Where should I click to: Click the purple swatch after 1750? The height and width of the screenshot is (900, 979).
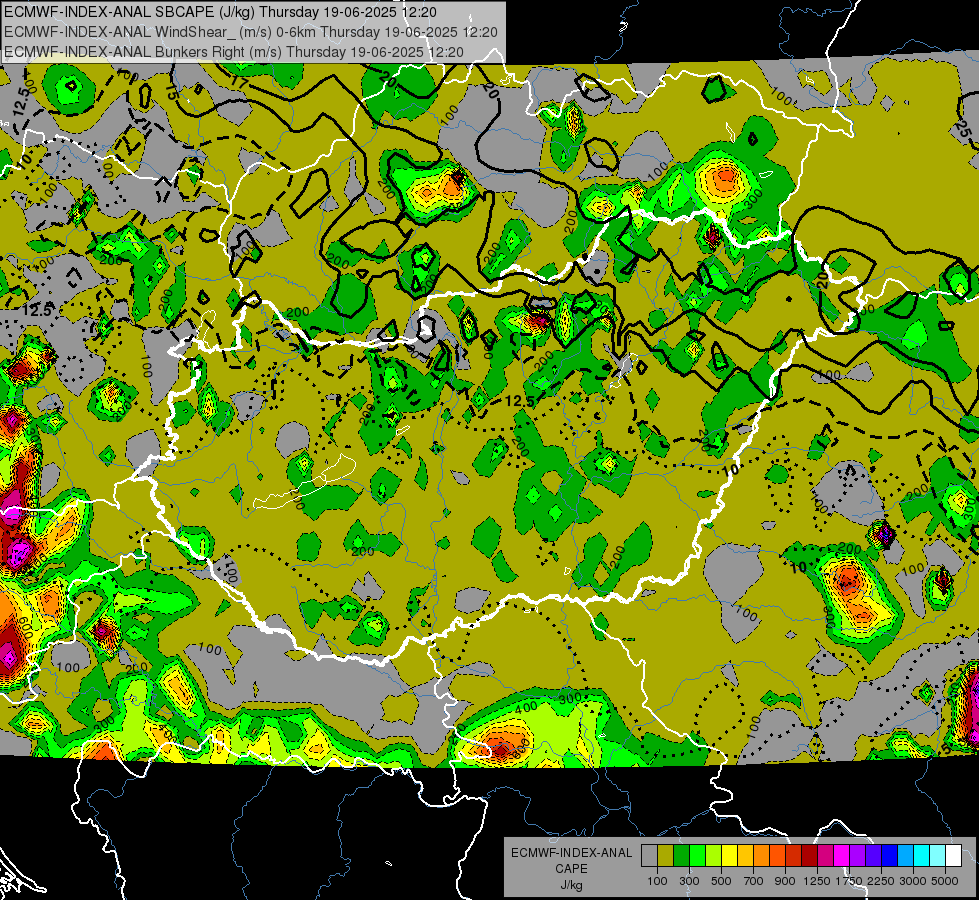858,856
